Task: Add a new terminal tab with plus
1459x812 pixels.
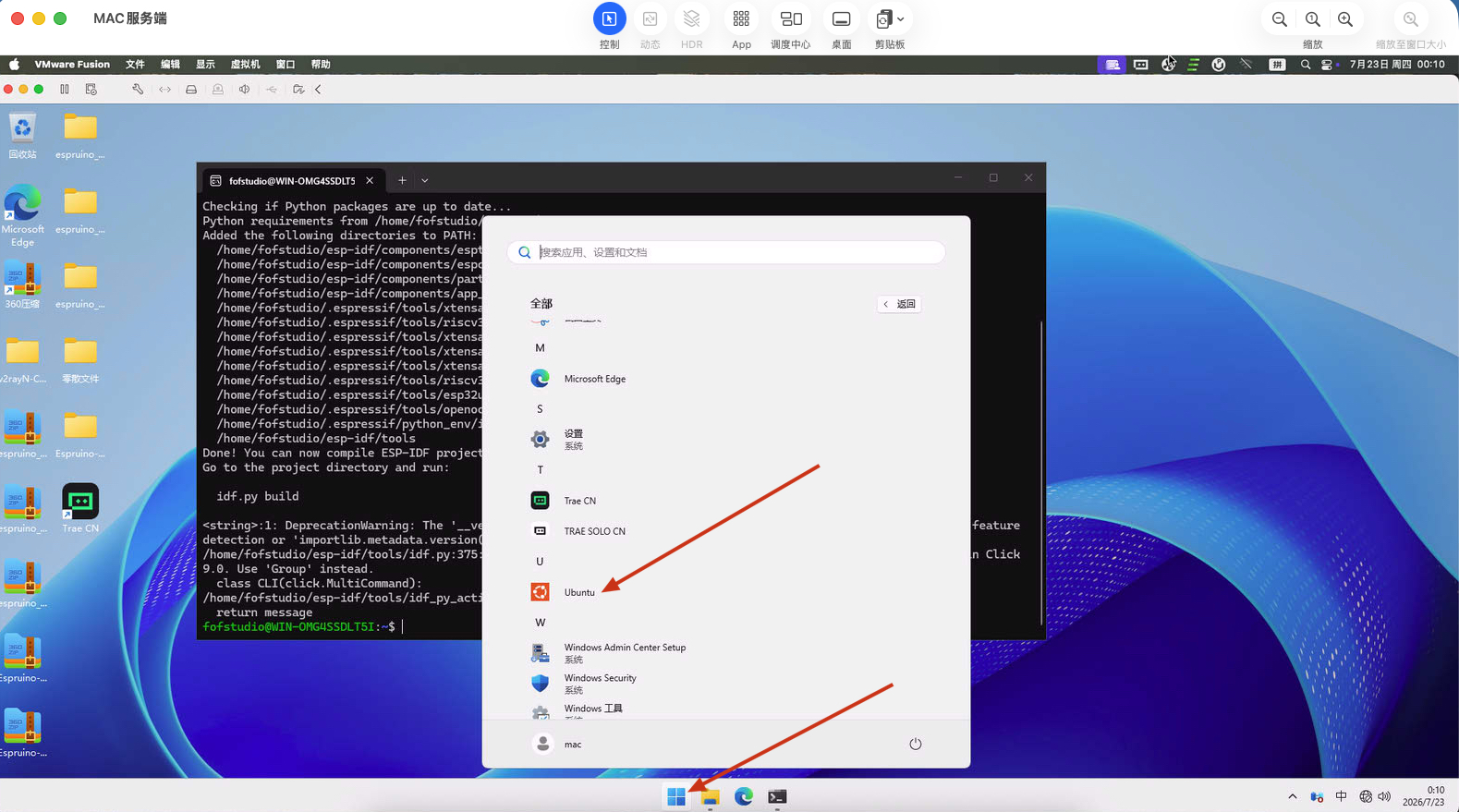Action: tap(402, 181)
